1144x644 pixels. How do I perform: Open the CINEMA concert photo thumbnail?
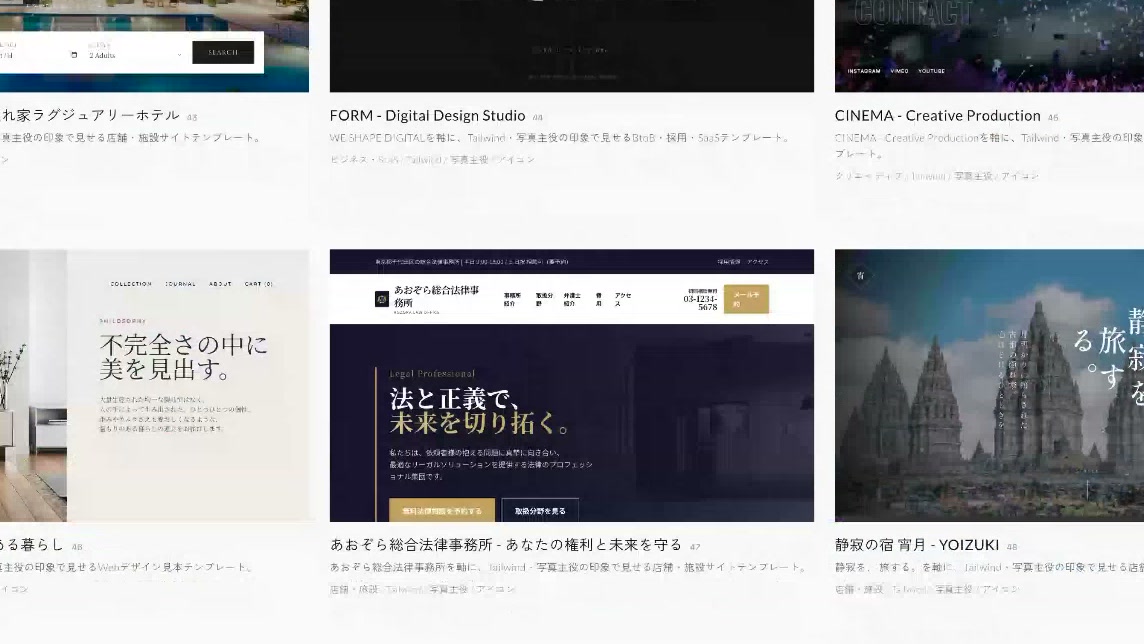click(989, 46)
